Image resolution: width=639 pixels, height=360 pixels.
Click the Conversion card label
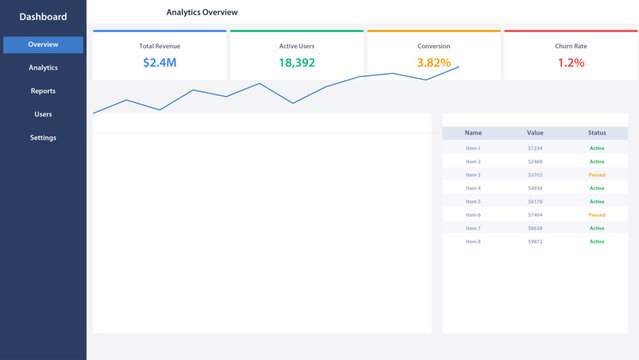click(x=434, y=46)
